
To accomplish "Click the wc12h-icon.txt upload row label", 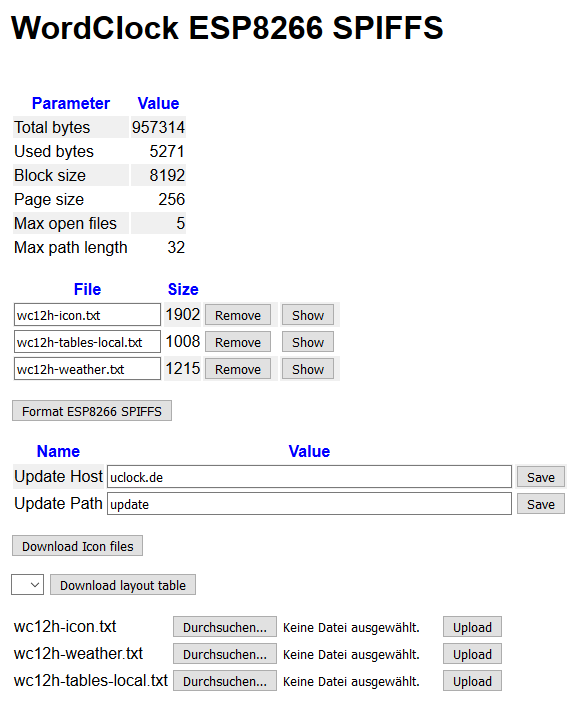I will pos(65,626).
